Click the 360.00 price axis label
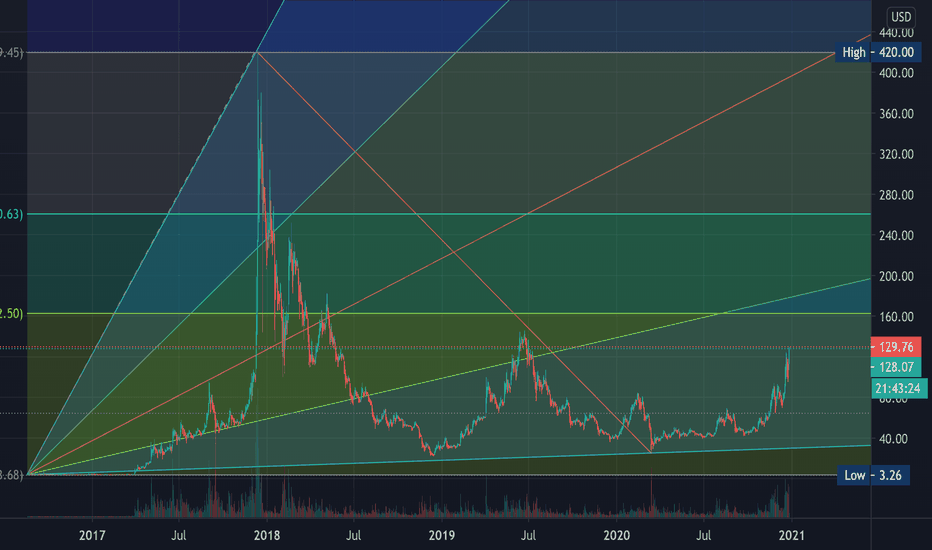Image resolution: width=932 pixels, height=550 pixels. pyautogui.click(x=896, y=114)
